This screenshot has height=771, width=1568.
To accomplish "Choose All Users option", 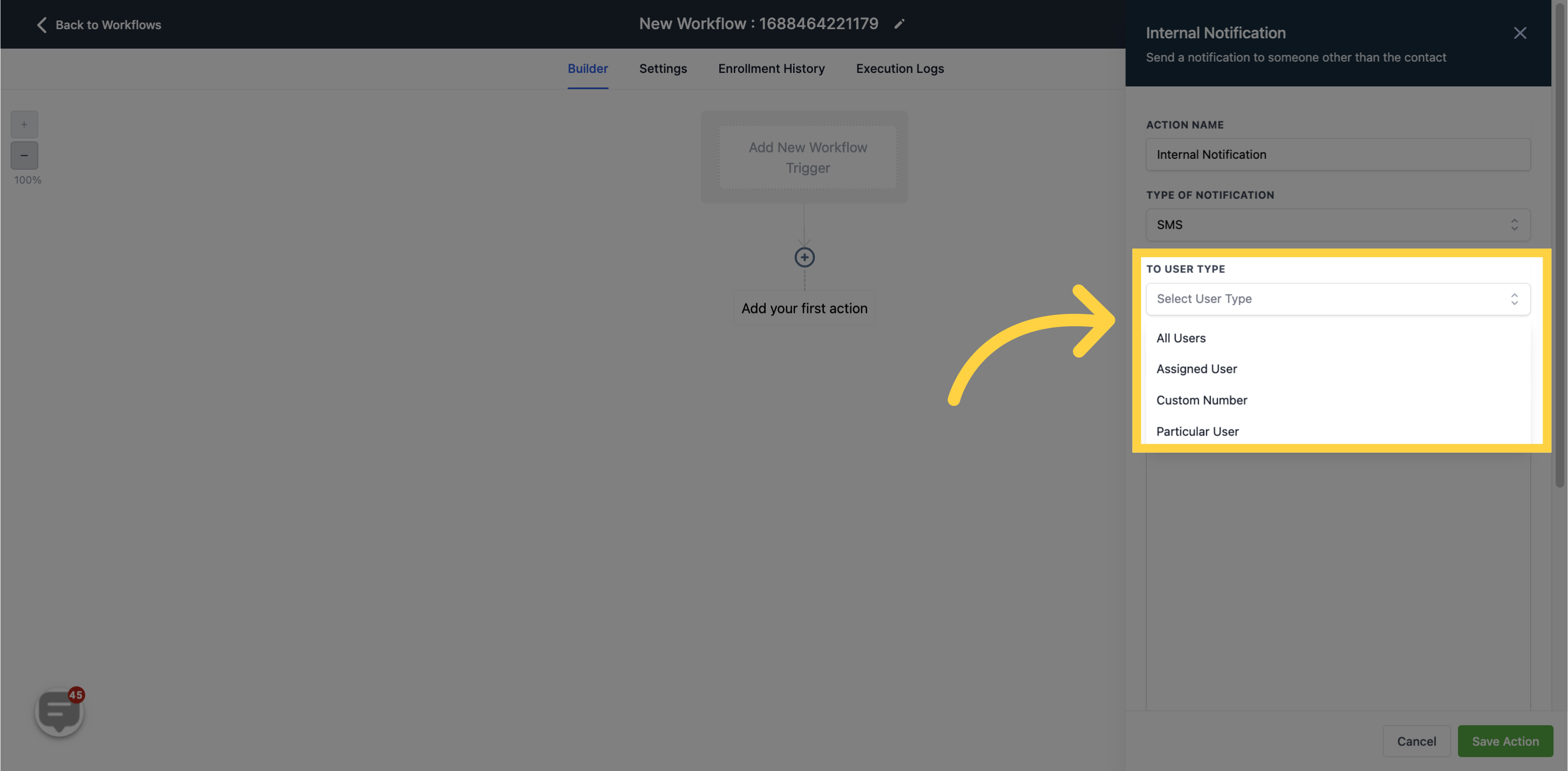I will (x=1338, y=338).
